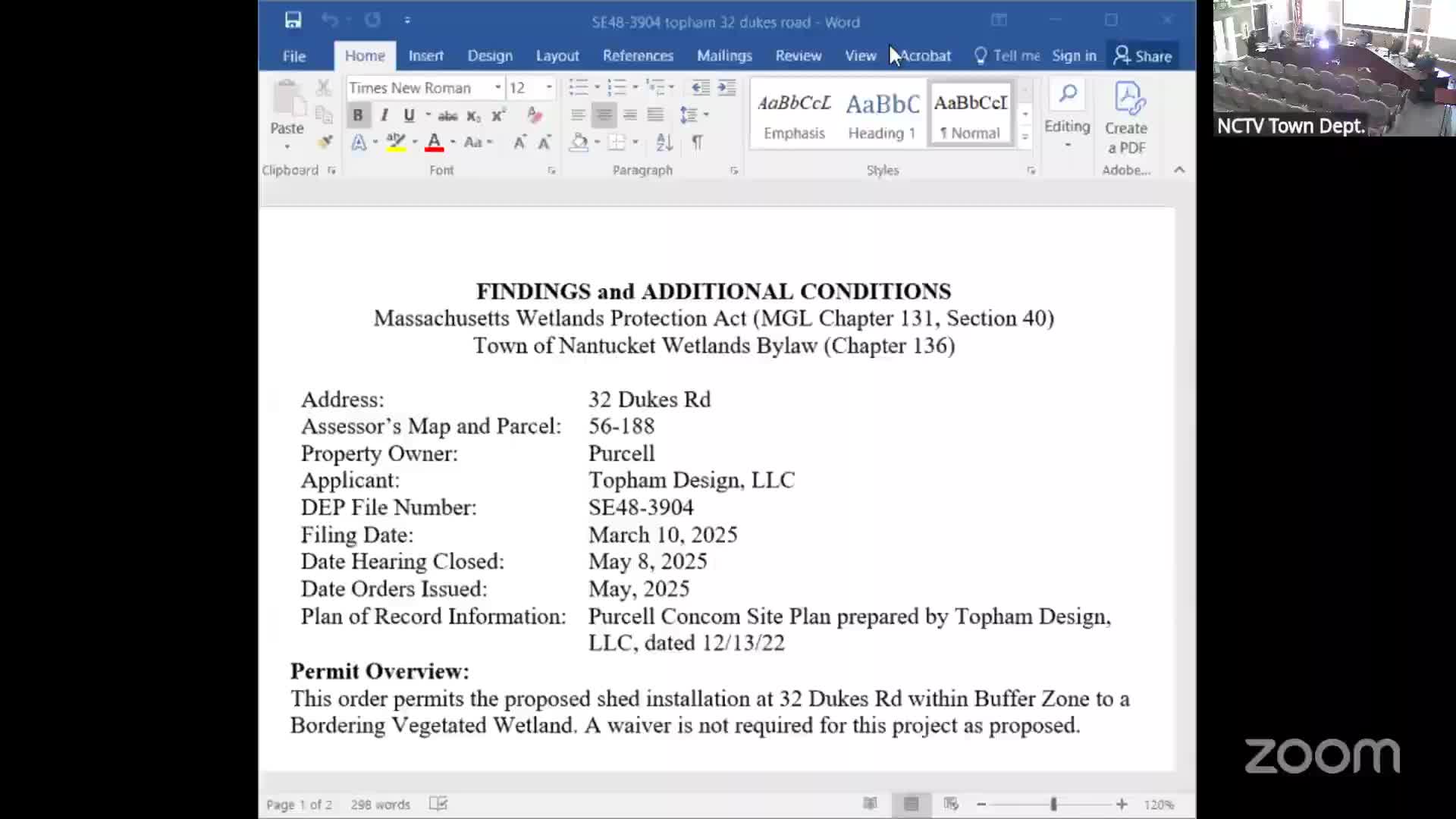Image resolution: width=1456 pixels, height=819 pixels.
Task: Switch to the Mailings ribbon tab
Action: point(723,55)
